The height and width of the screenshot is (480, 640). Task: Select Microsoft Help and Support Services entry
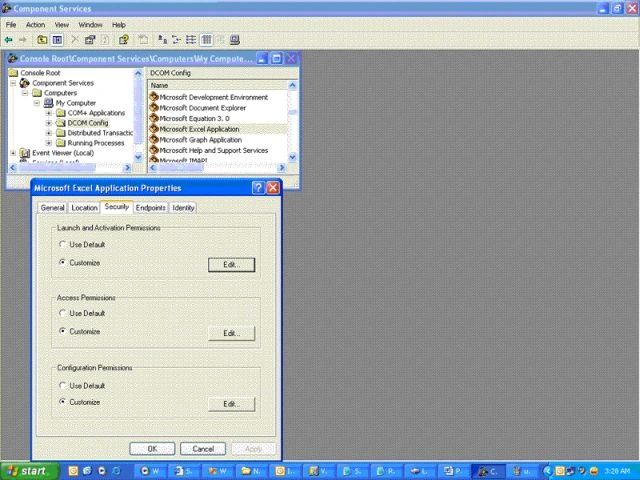click(213, 150)
